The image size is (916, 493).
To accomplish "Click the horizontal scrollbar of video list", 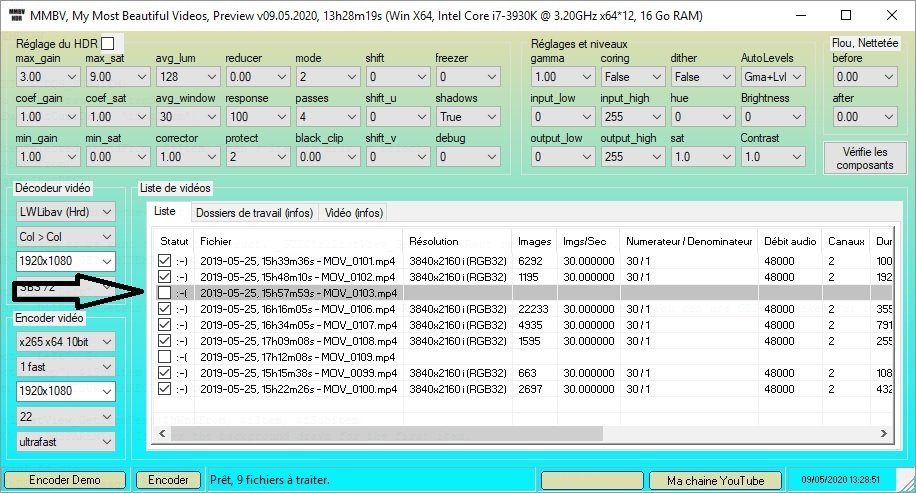I will pyautogui.click(x=400, y=434).
